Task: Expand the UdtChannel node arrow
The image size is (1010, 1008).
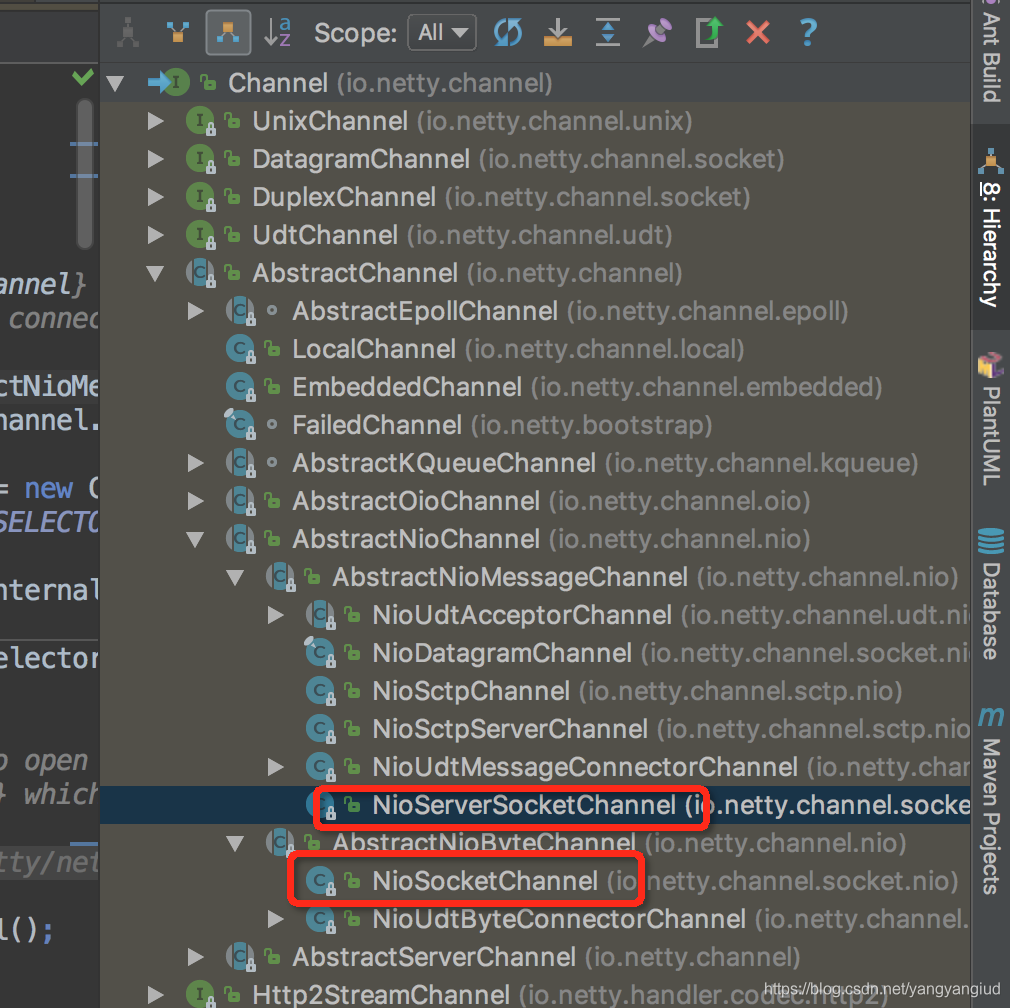Action: [155, 235]
